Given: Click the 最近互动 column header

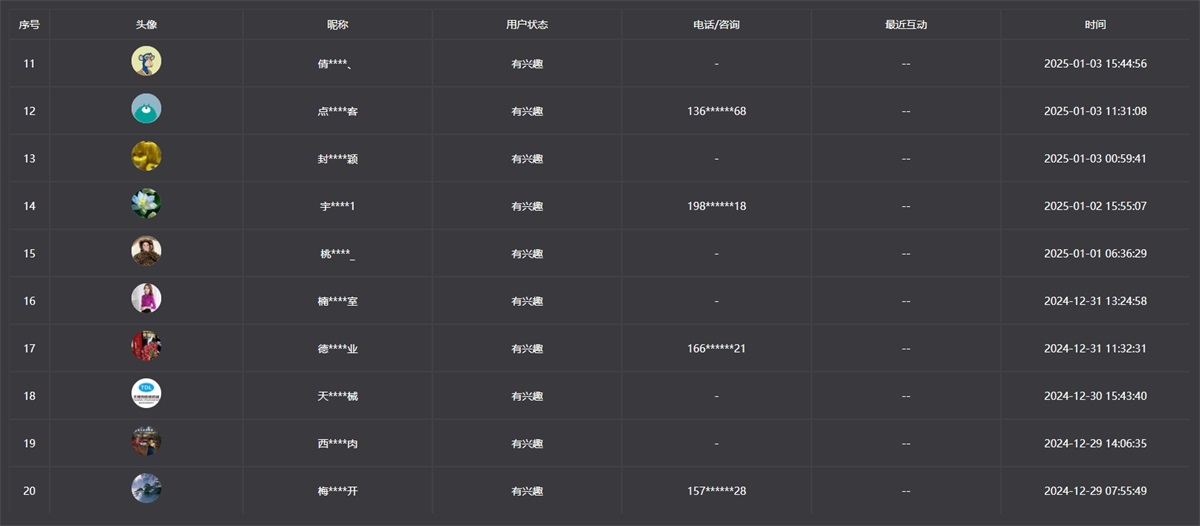Looking at the screenshot, I should click(906, 25).
